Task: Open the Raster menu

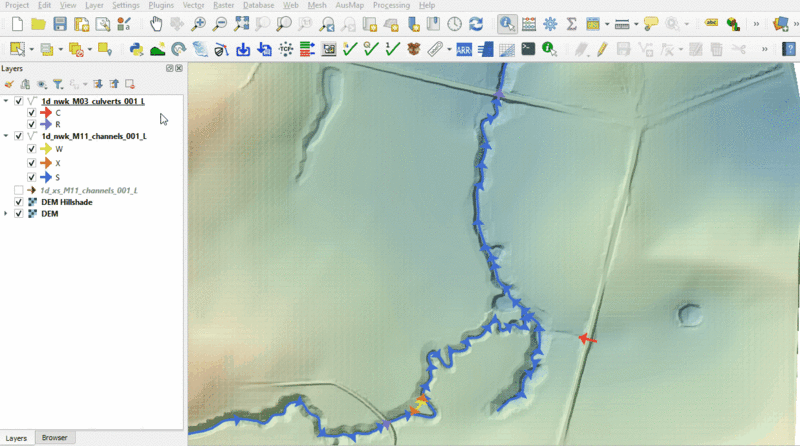Action: pyautogui.click(x=223, y=5)
